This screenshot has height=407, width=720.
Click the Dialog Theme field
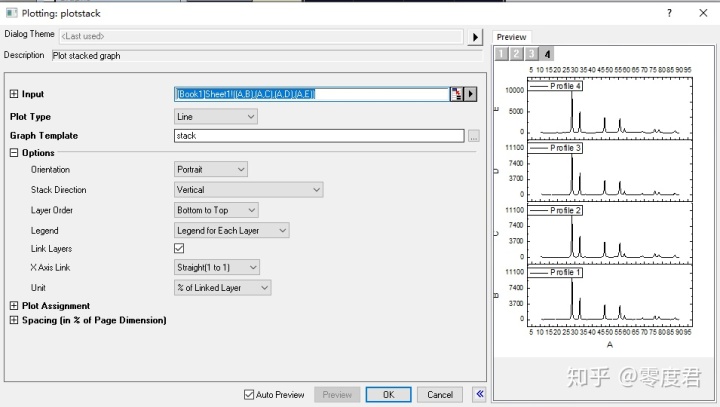pyautogui.click(x=261, y=36)
